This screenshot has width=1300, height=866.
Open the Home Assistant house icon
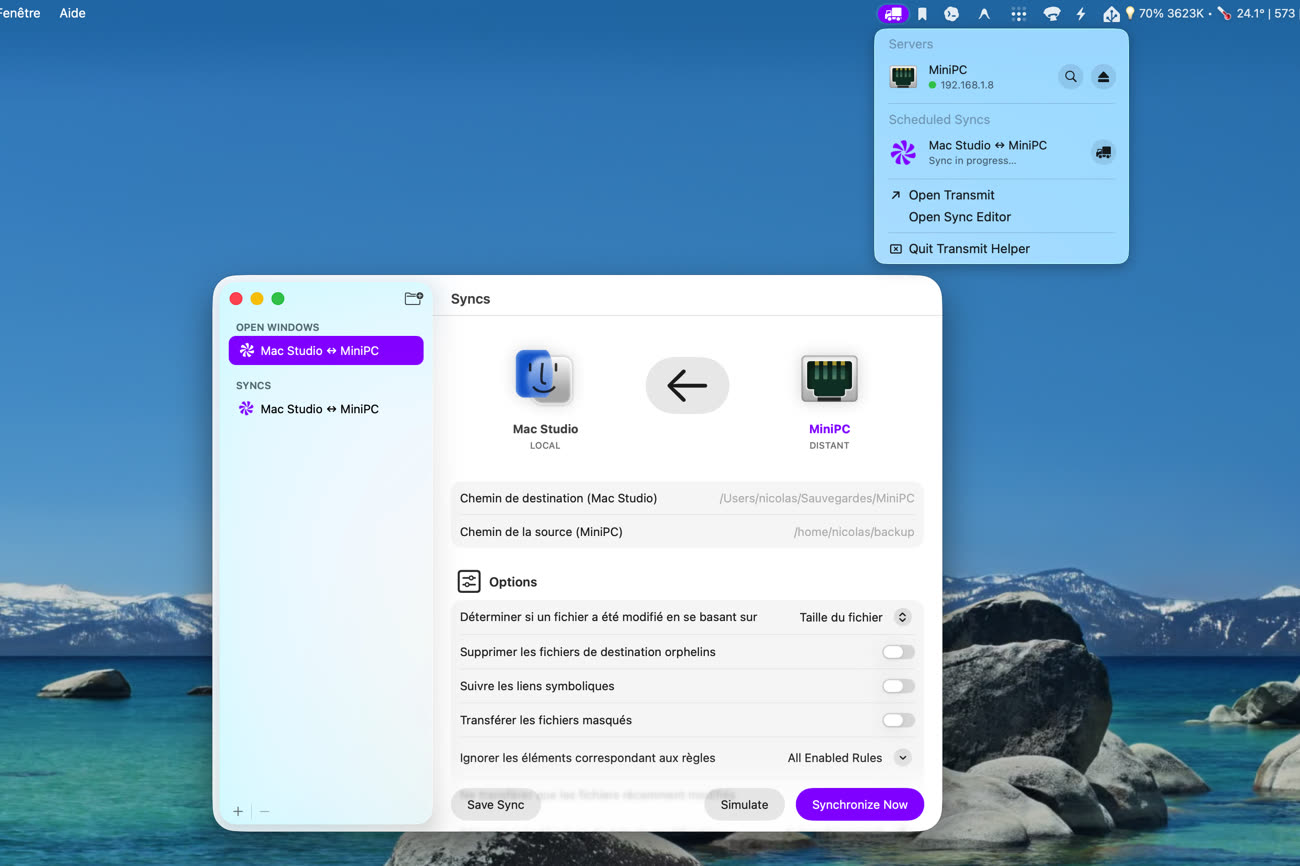click(1111, 14)
